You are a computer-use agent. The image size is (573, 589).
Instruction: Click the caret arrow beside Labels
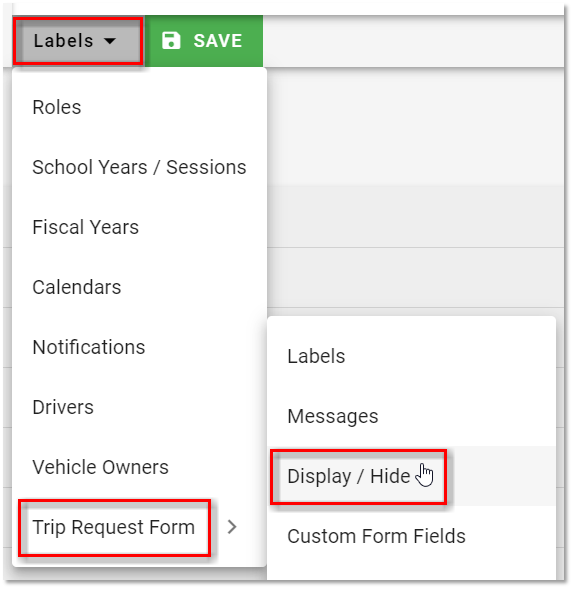point(110,41)
